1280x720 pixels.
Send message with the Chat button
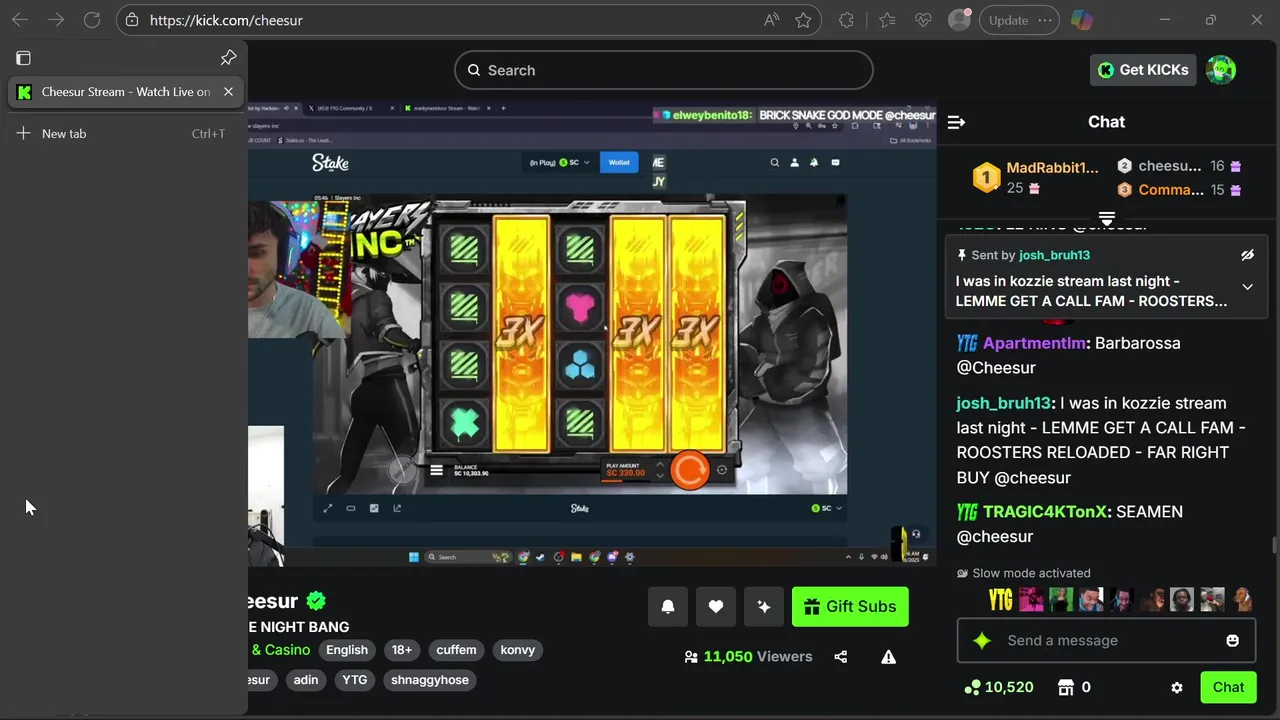(x=1228, y=687)
